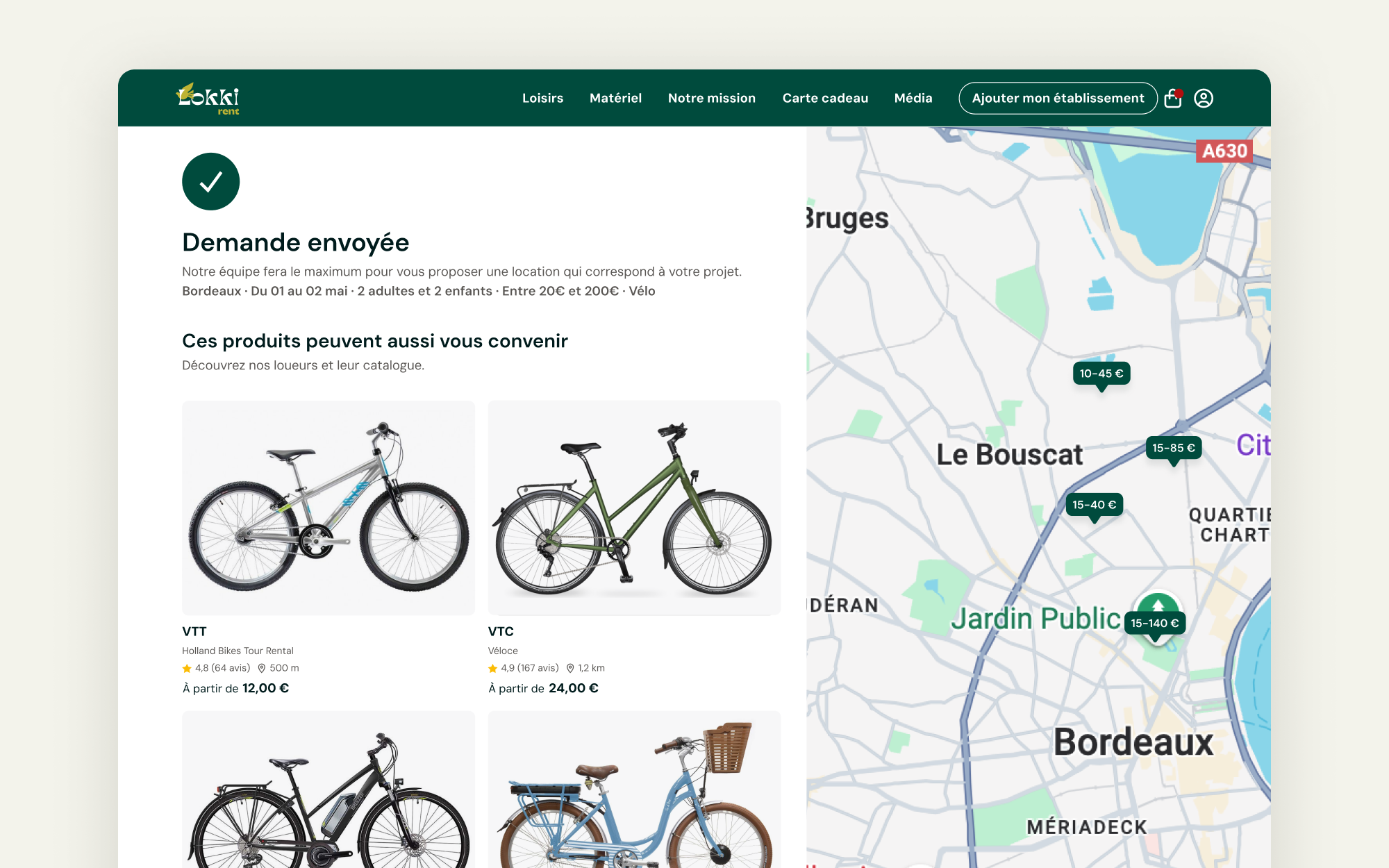Screen dimensions: 1389x868
Task: Click the green checkmark confirmation icon
Action: pyautogui.click(x=211, y=182)
